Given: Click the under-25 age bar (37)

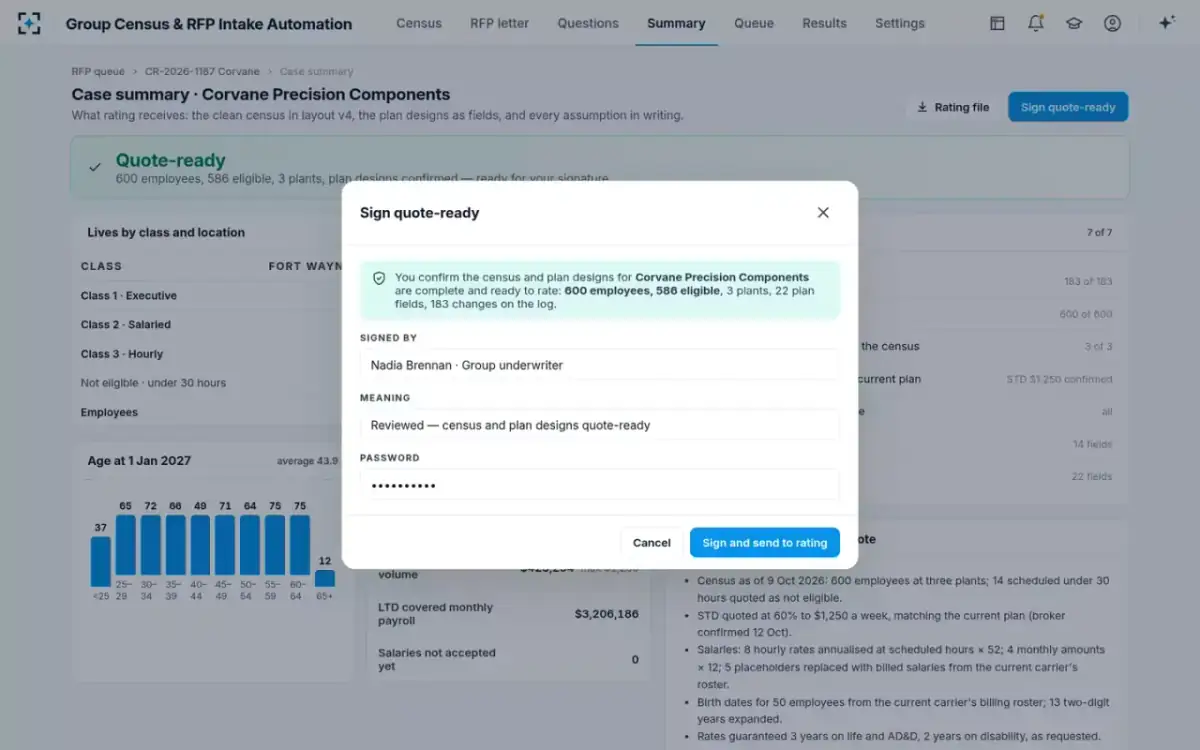Looking at the screenshot, I should [101, 561].
